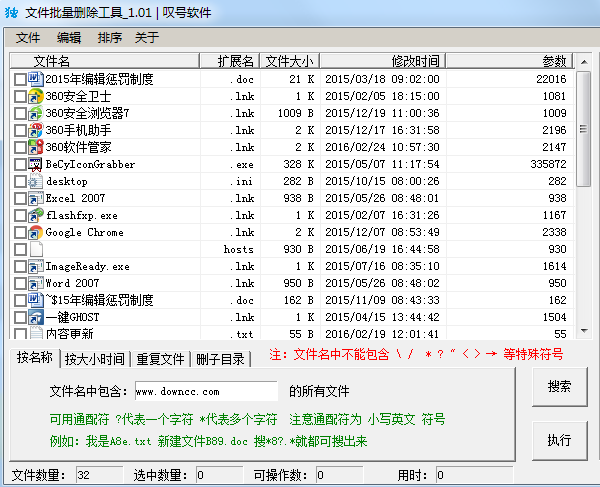Click the app icon in title bar
Image resolution: width=600 pixels, height=487 pixels.
coord(11,12)
